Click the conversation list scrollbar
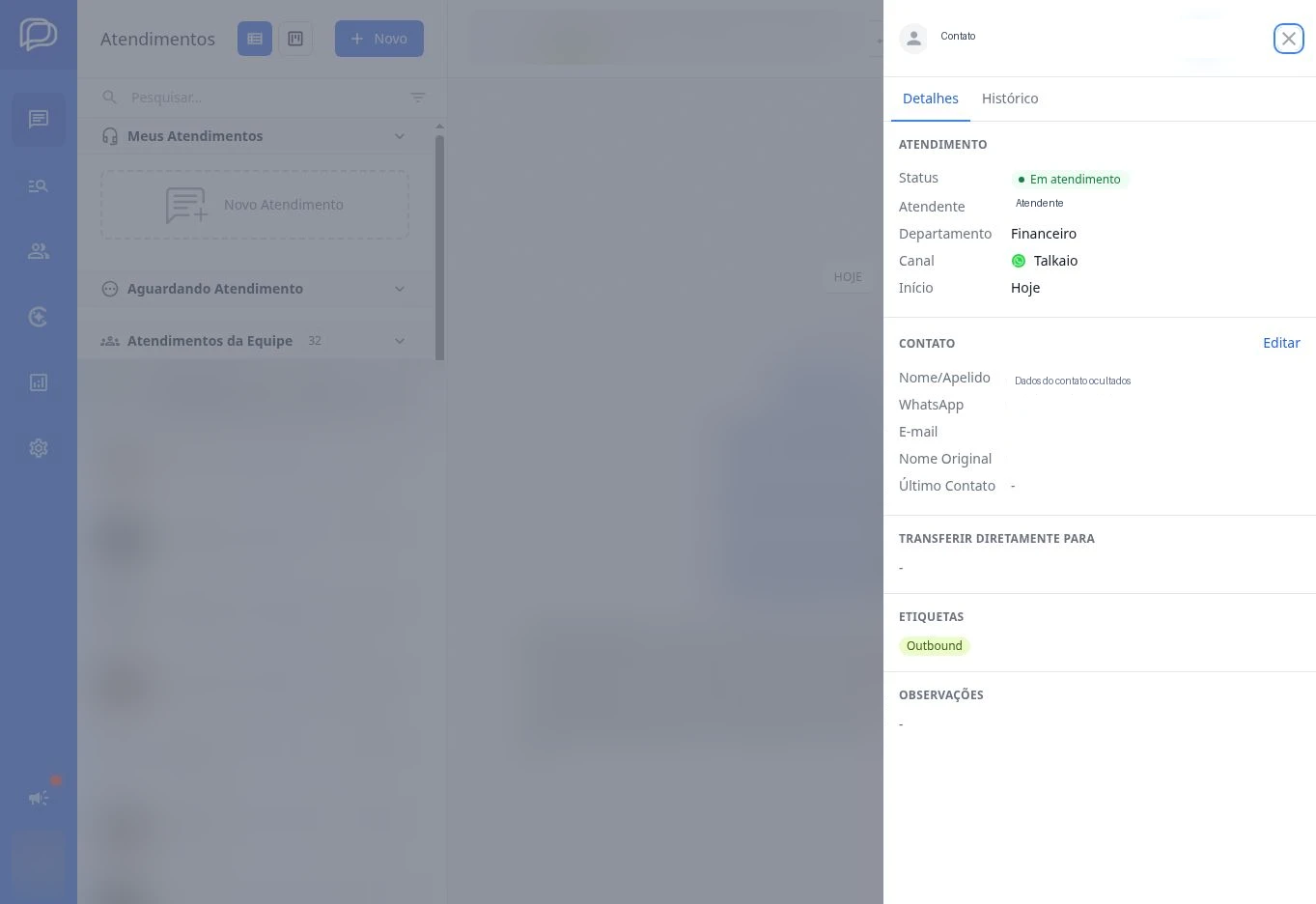 tap(440, 247)
